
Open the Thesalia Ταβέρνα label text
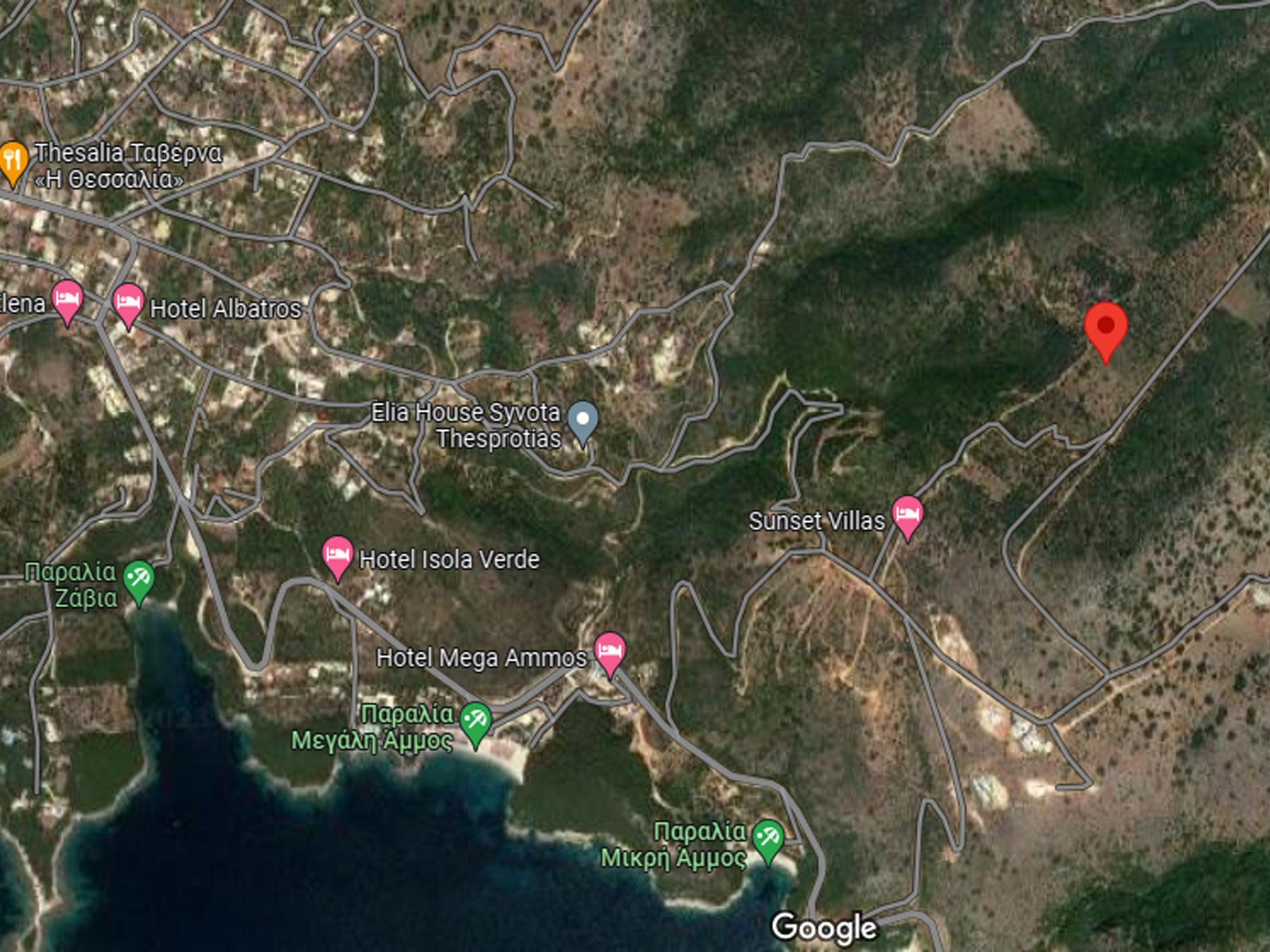pyautogui.click(x=128, y=166)
